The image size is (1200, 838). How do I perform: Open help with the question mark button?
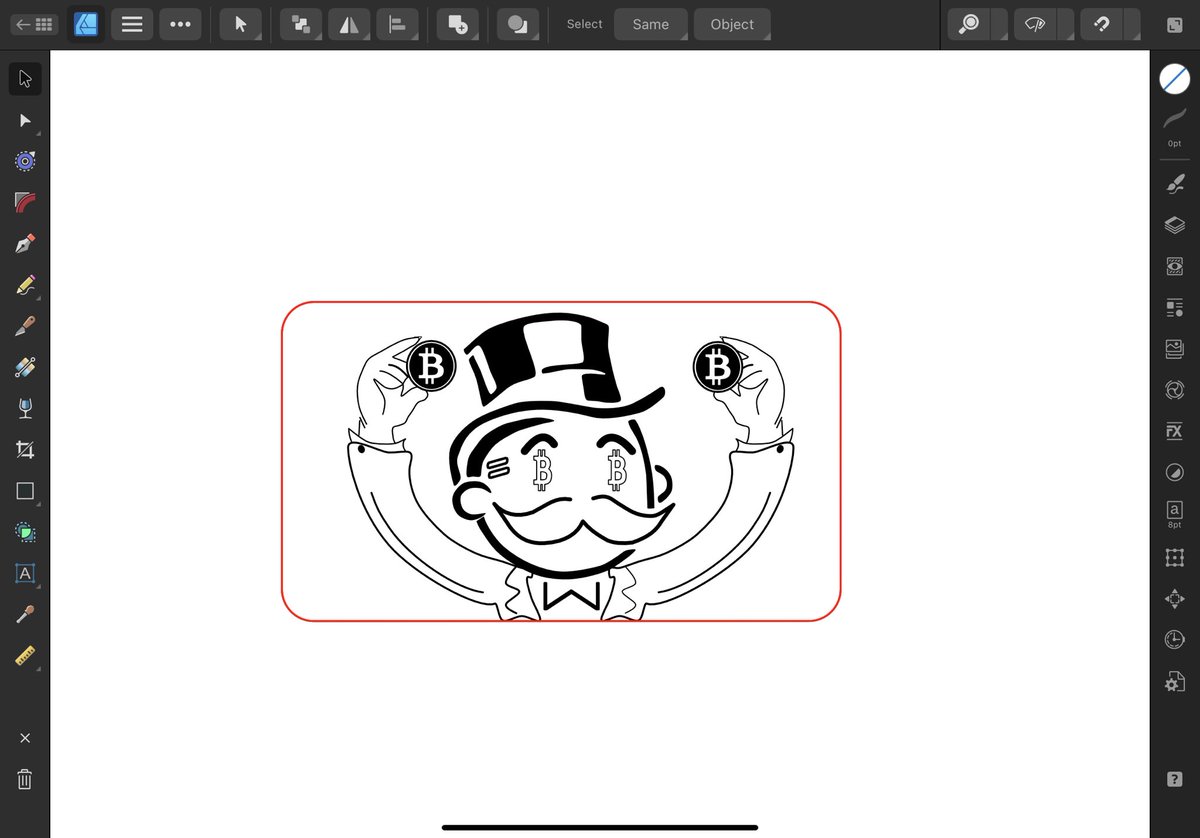click(1175, 779)
